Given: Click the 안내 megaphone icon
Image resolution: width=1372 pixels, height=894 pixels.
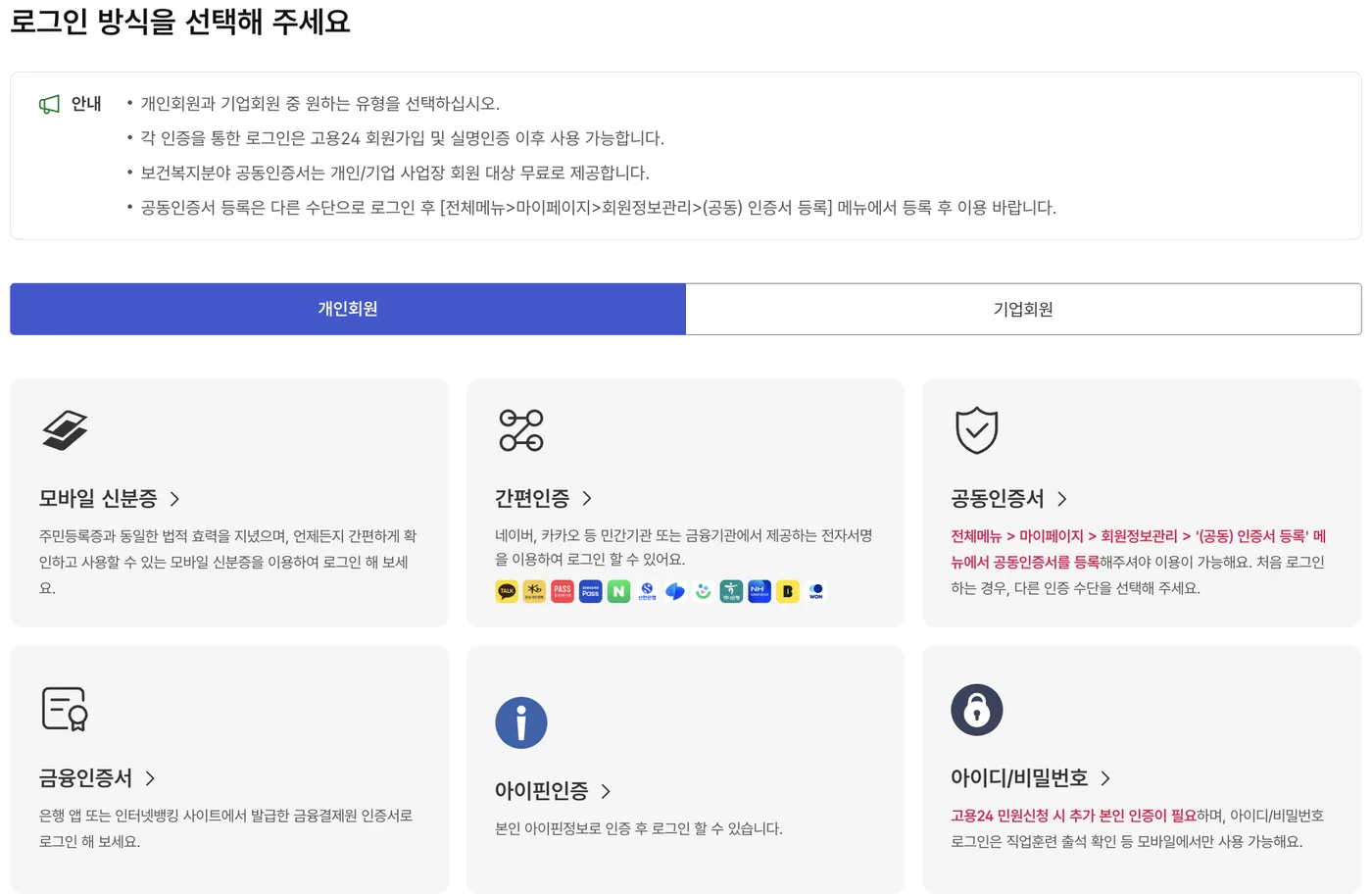Looking at the screenshot, I should pos(49,104).
